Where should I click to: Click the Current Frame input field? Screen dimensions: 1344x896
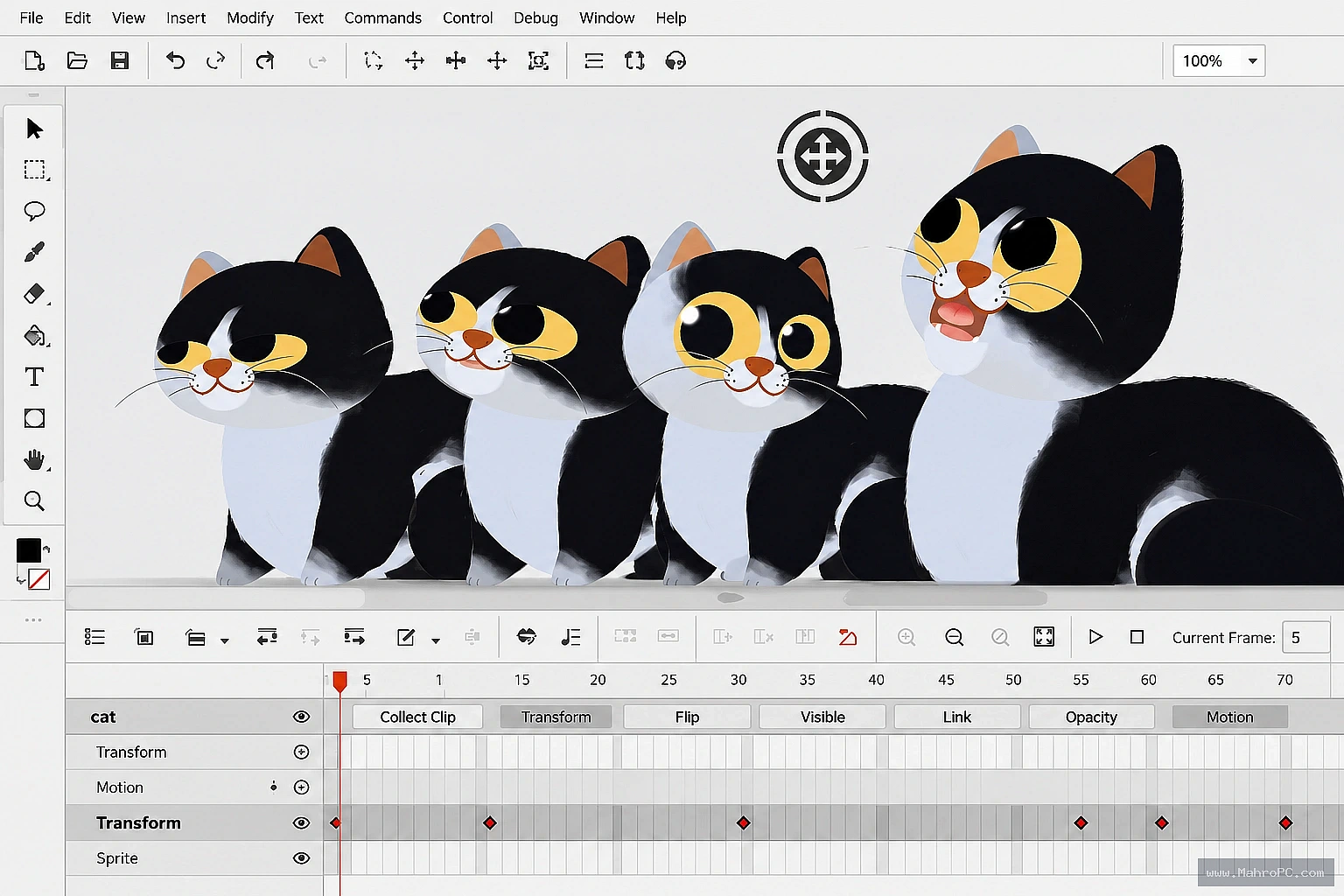tap(1305, 638)
